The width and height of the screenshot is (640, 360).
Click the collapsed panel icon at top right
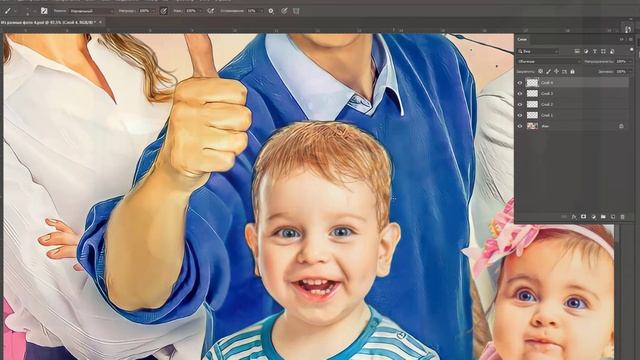[x=628, y=28]
